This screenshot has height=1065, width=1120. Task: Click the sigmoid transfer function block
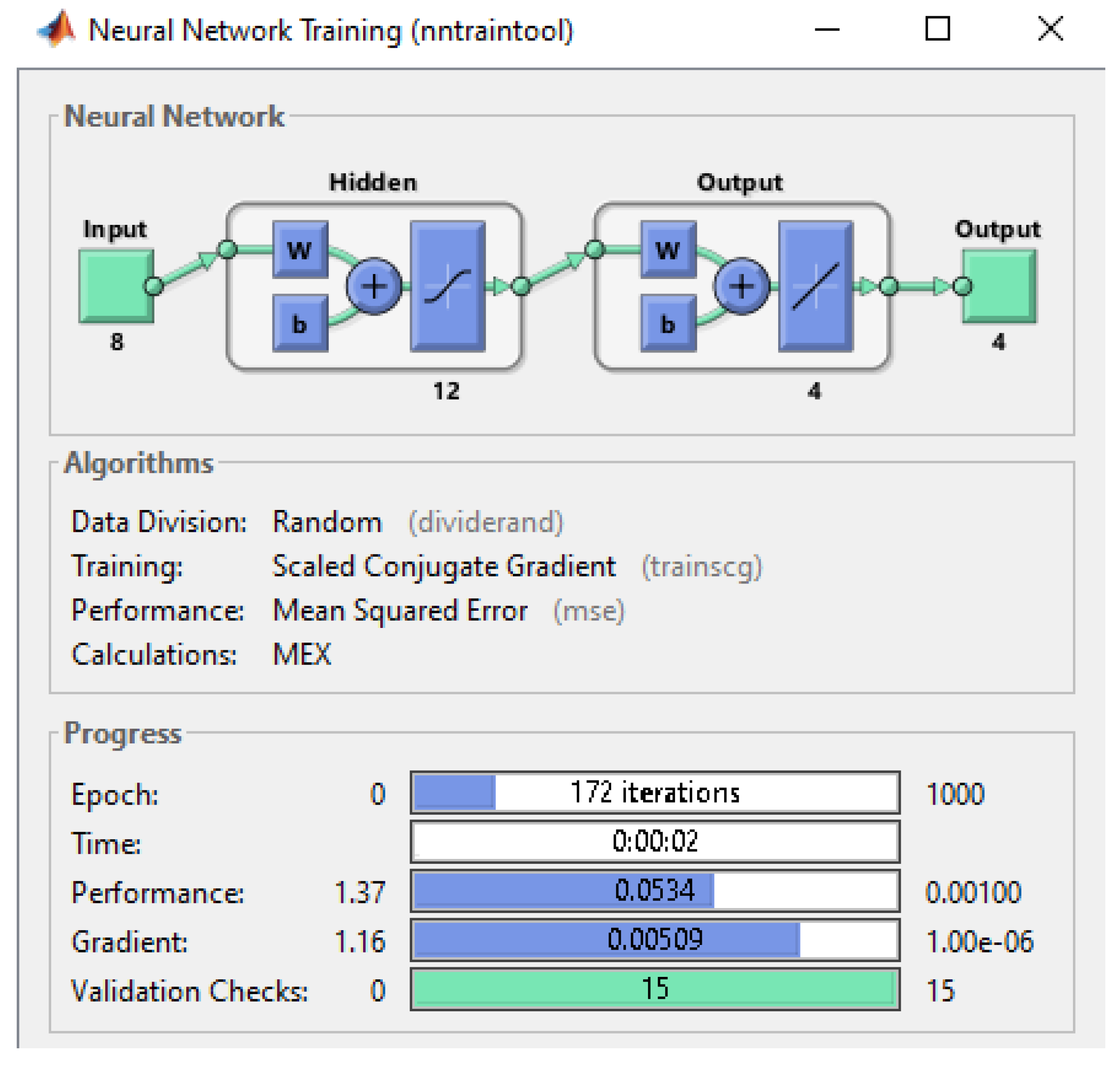tap(447, 286)
